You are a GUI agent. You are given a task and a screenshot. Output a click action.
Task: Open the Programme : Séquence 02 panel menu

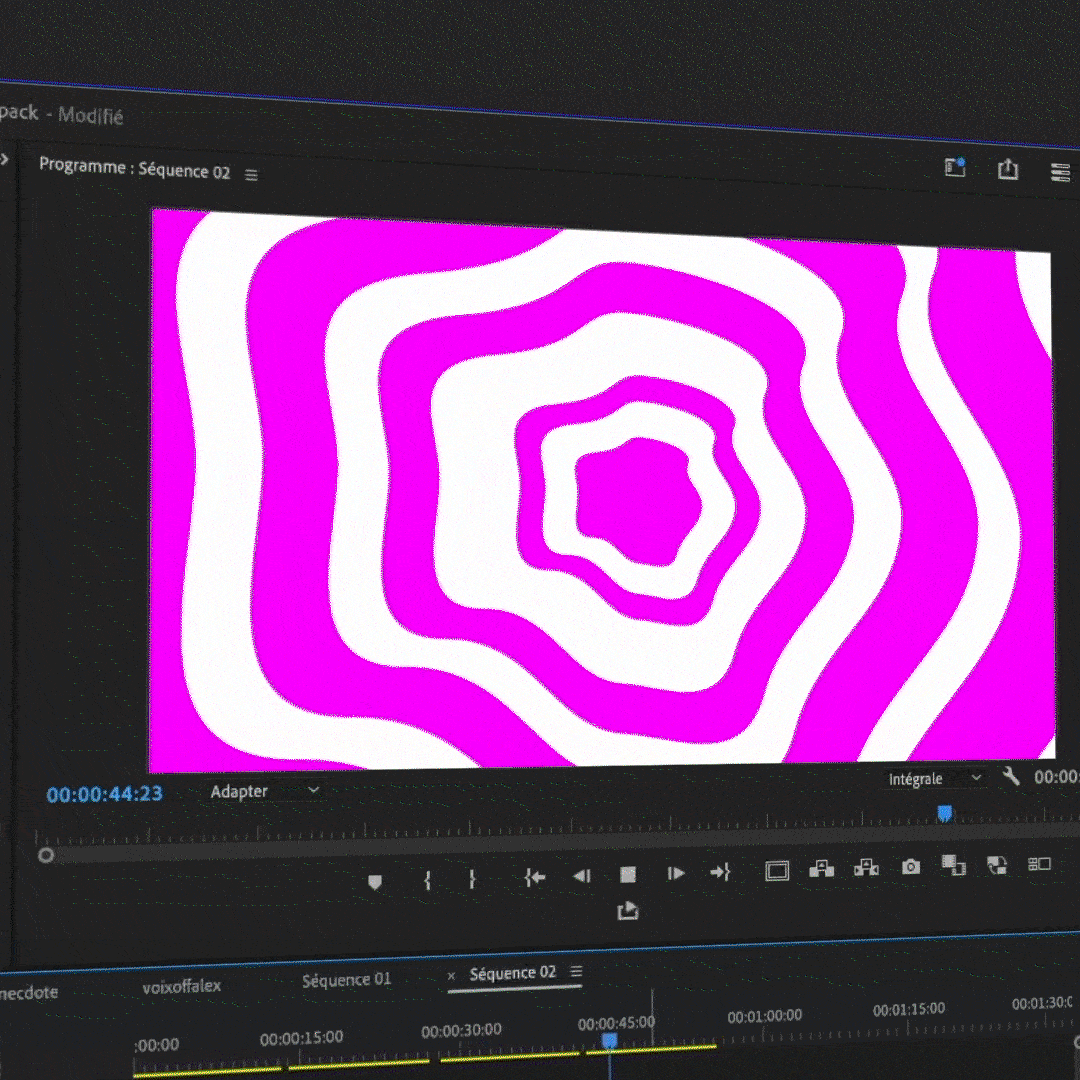[x=252, y=174]
